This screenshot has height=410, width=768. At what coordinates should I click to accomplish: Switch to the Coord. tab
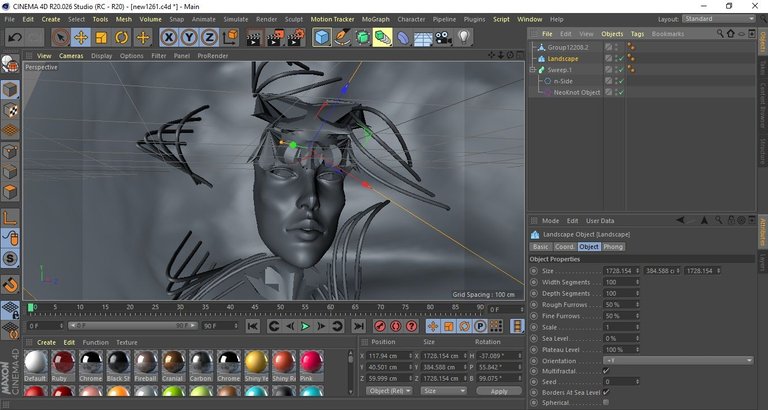point(564,247)
